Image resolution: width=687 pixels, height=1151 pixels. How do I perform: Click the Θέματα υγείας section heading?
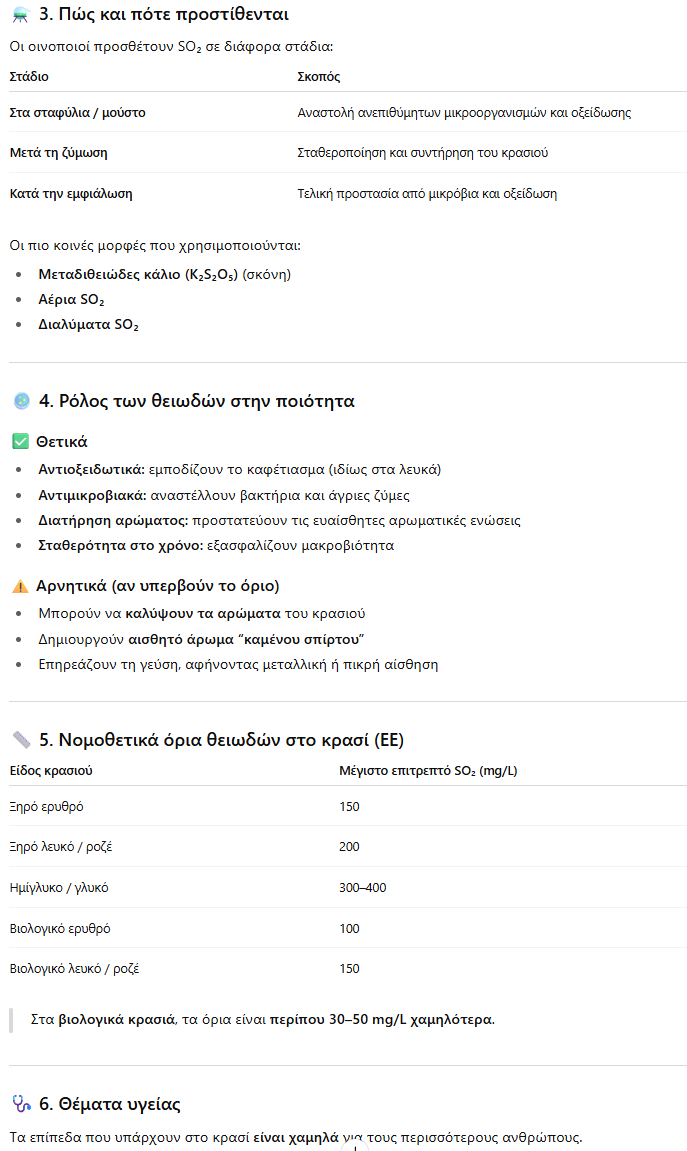pos(110,1104)
